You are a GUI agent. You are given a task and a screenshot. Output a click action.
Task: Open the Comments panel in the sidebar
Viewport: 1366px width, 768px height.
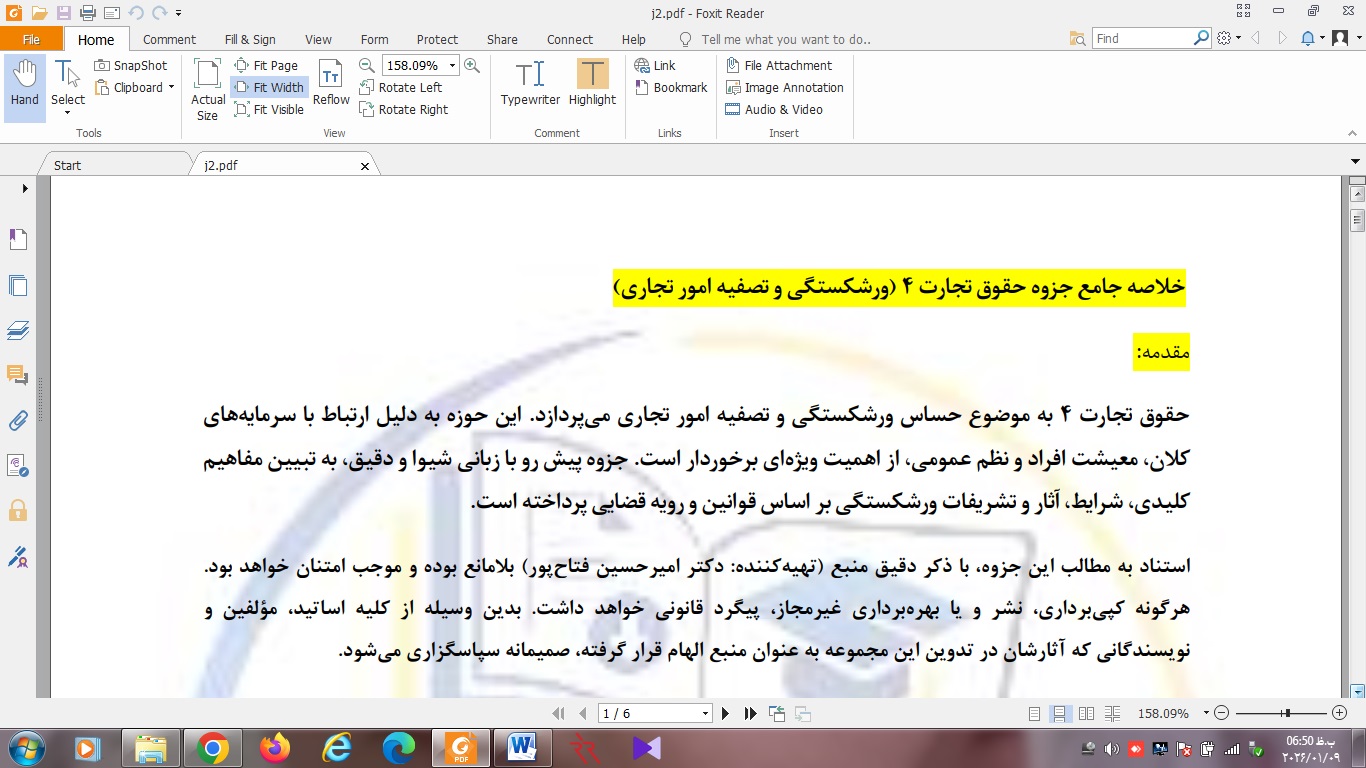coord(18,376)
